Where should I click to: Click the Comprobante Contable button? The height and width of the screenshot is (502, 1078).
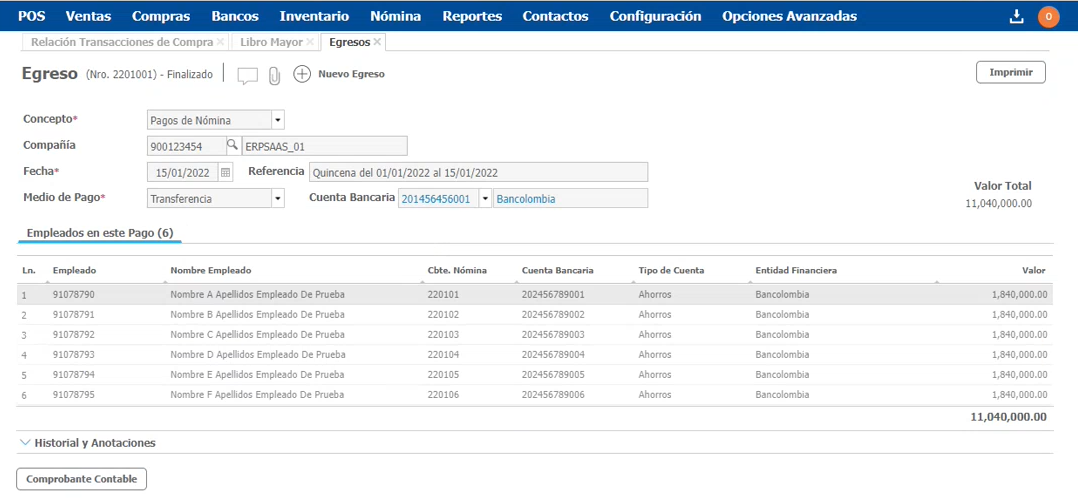(x=82, y=479)
